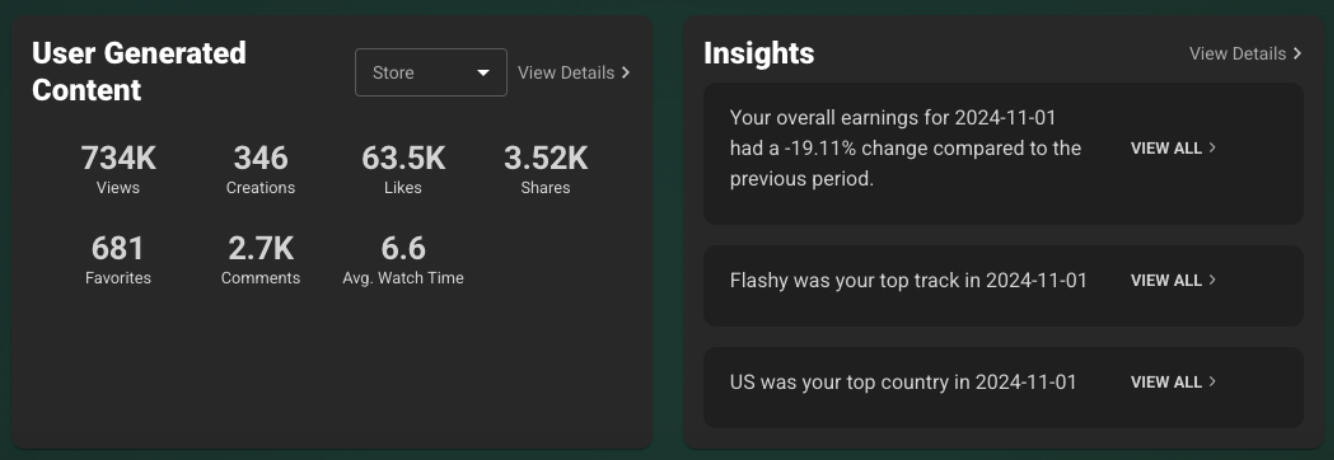This screenshot has width=1334, height=460.
Task: Click the caret arrow in Store dropdown
Action: tap(484, 73)
